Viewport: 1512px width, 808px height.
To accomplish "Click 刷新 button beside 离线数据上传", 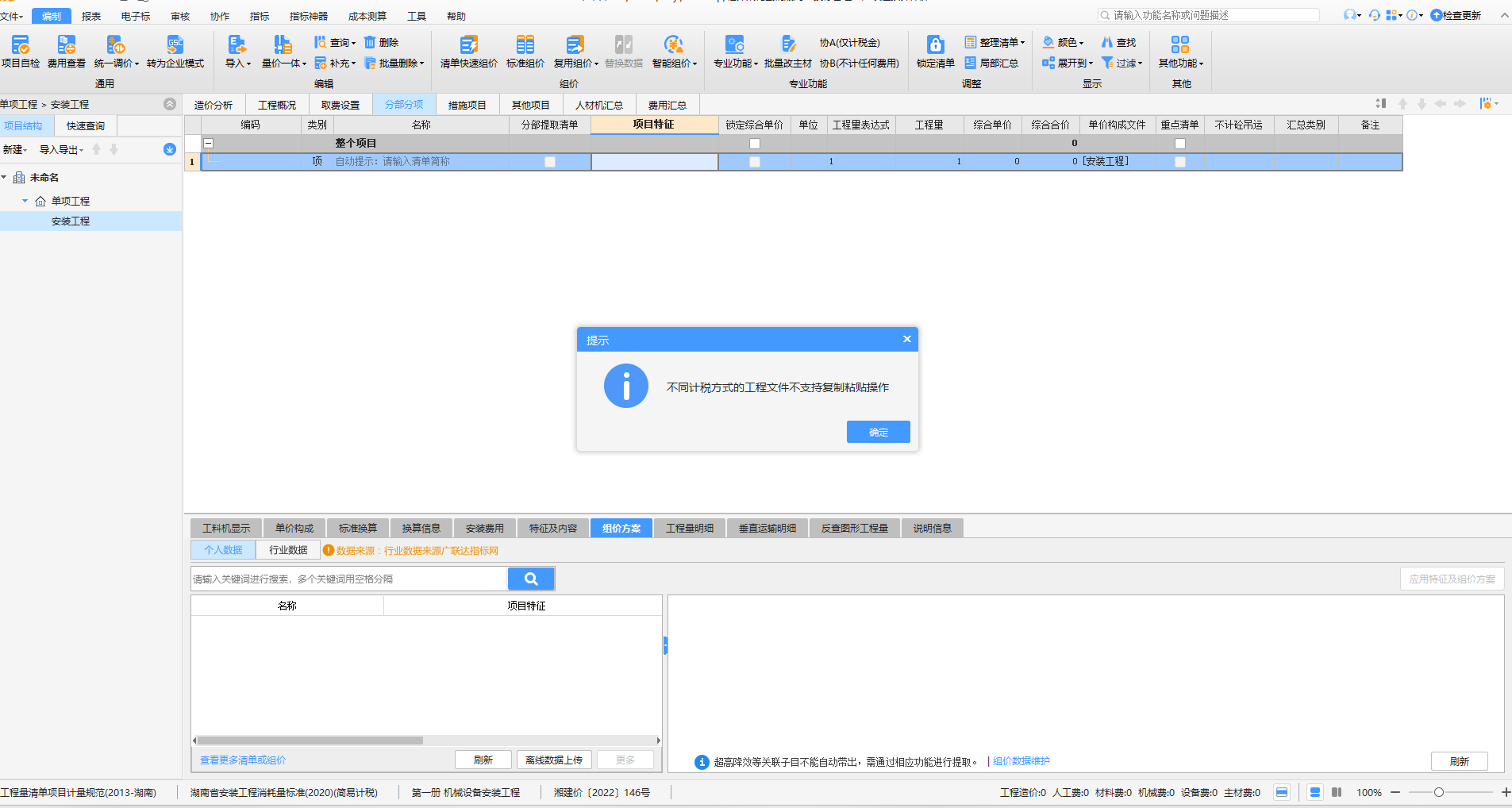I will coord(483,760).
